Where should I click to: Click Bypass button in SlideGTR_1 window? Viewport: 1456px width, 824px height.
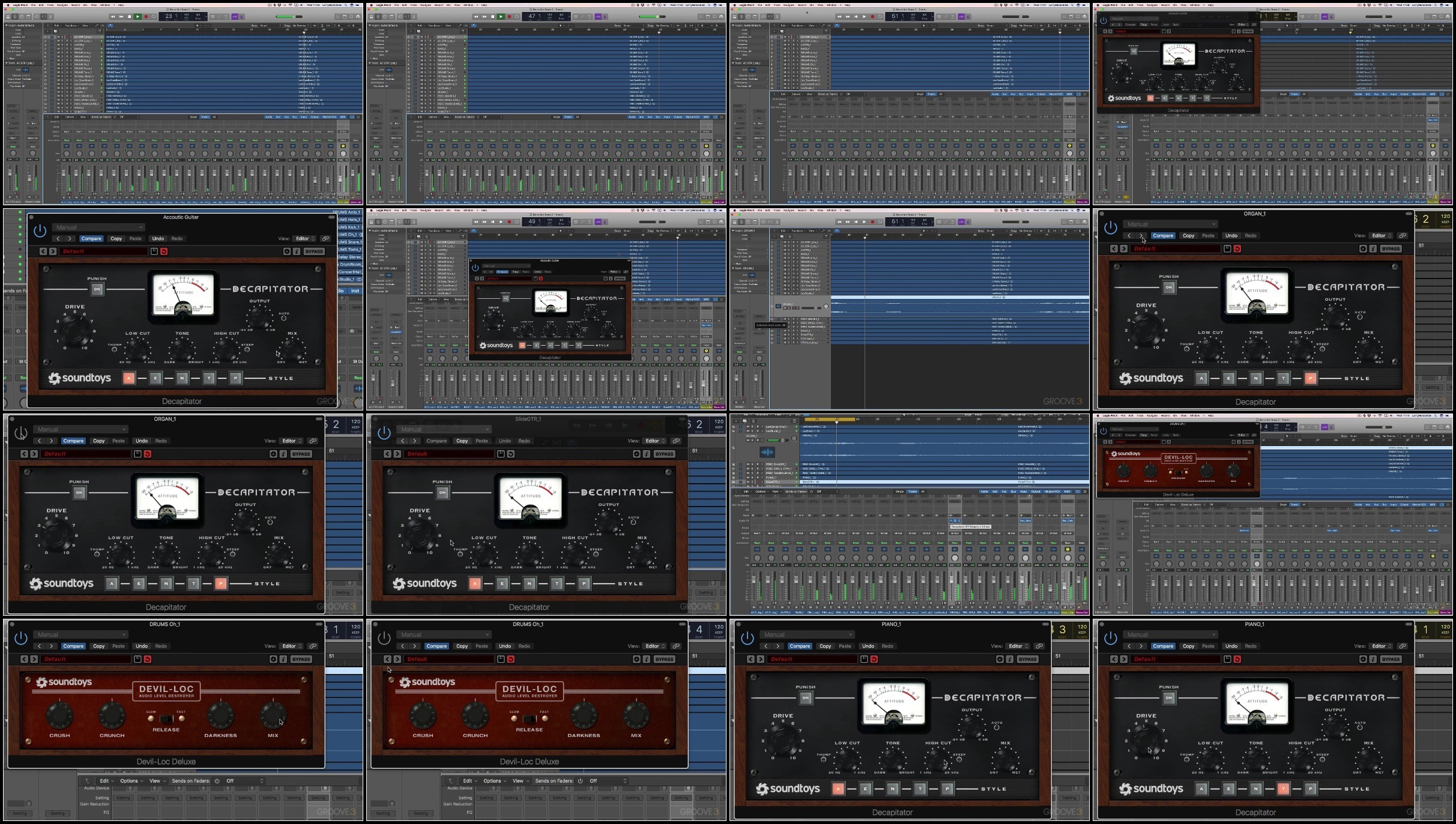(664, 454)
